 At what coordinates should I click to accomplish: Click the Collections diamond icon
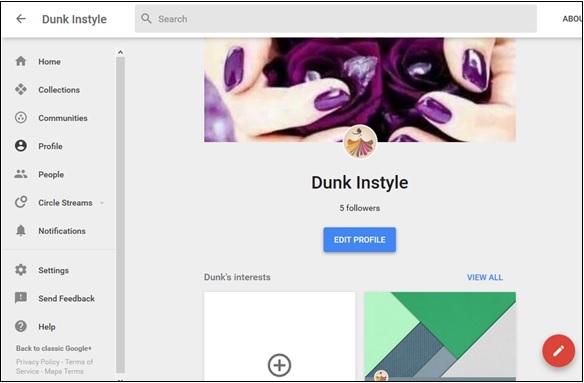pyautogui.click(x=21, y=89)
